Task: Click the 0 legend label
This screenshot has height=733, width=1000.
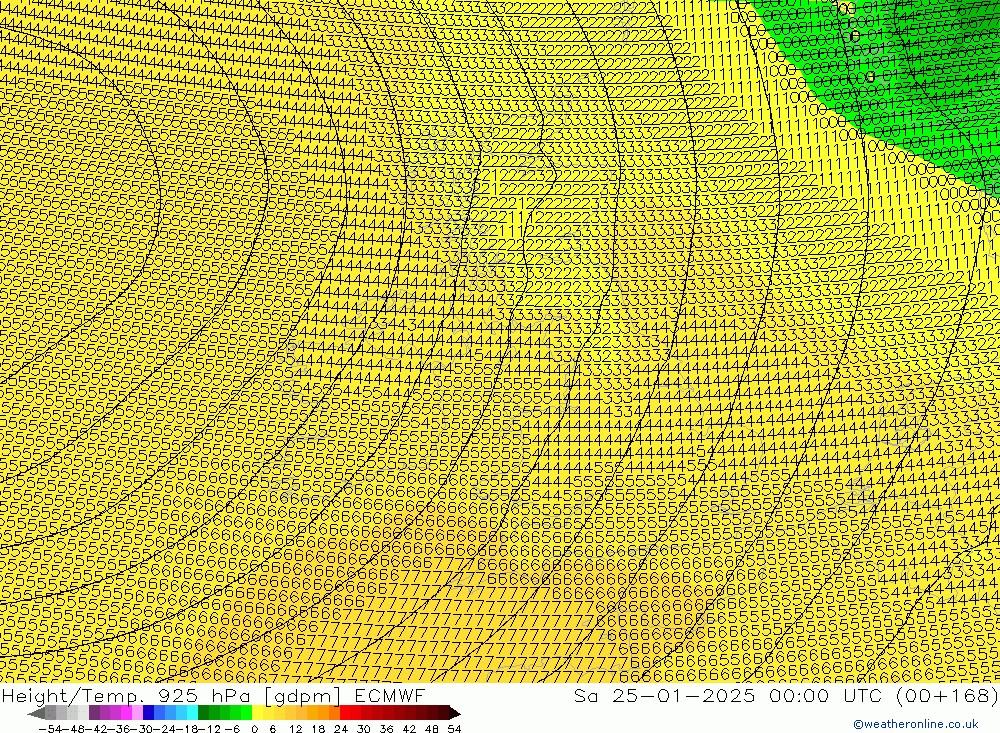Action: pyautogui.click(x=254, y=729)
